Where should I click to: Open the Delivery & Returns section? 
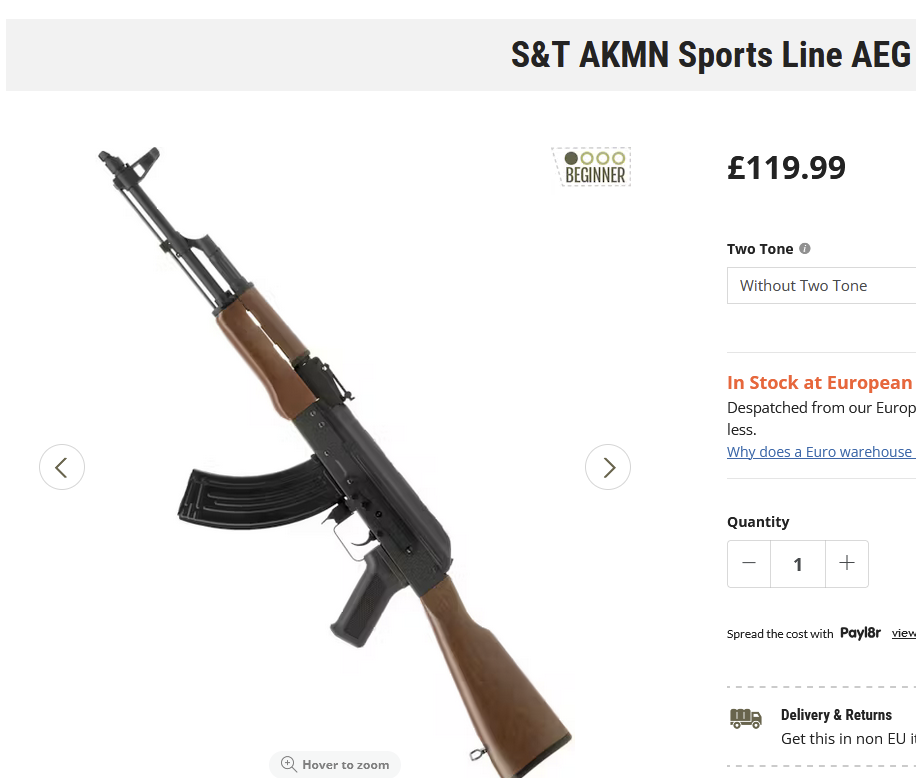tap(836, 715)
